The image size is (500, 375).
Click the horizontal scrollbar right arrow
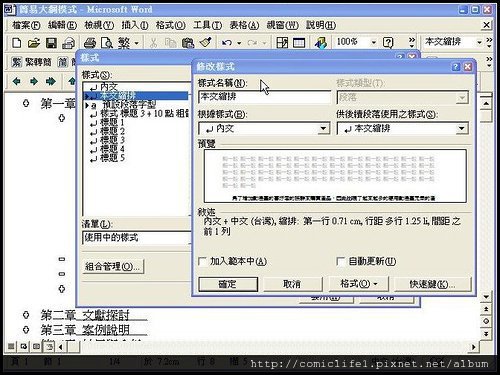click(x=473, y=347)
